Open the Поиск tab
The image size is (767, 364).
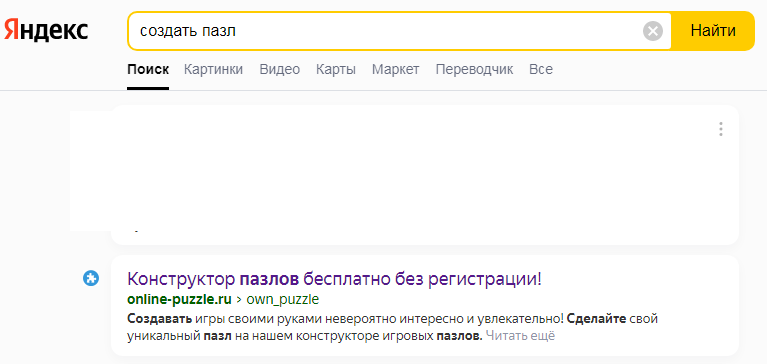click(x=148, y=69)
